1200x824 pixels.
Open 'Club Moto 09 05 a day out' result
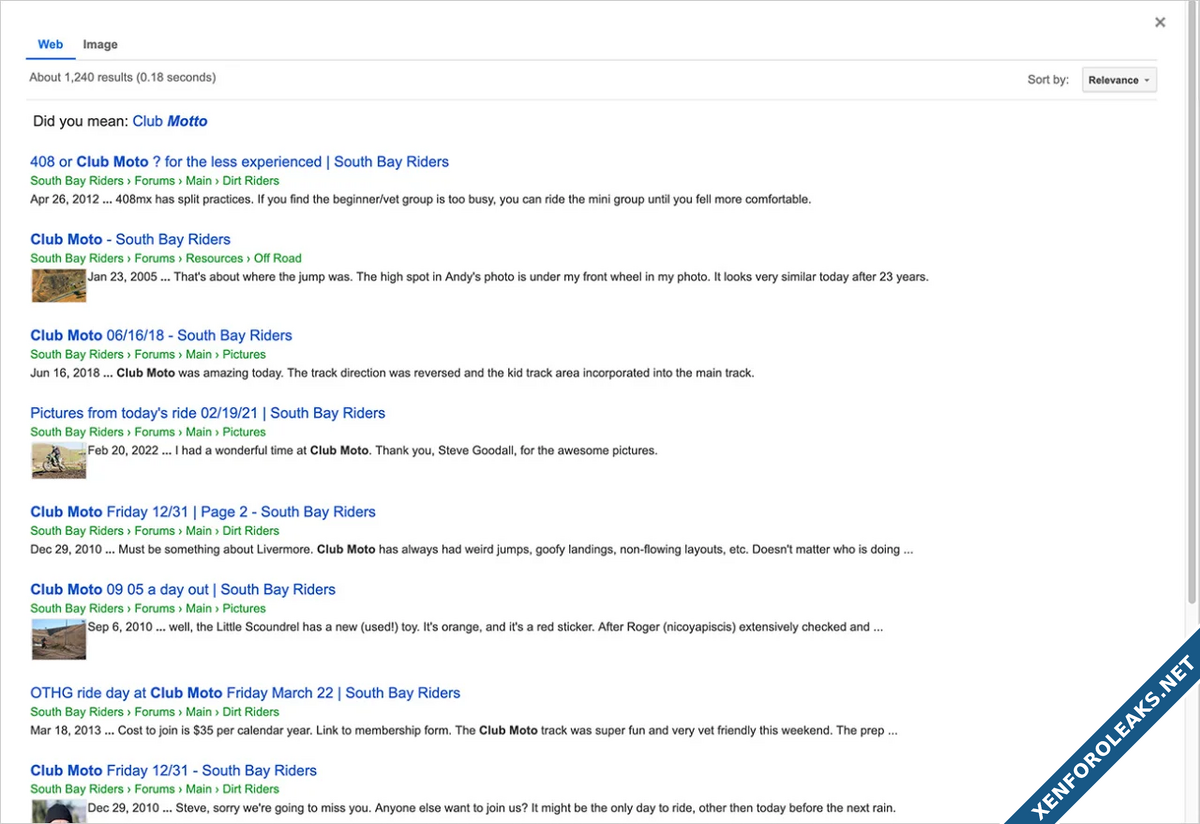coord(182,589)
